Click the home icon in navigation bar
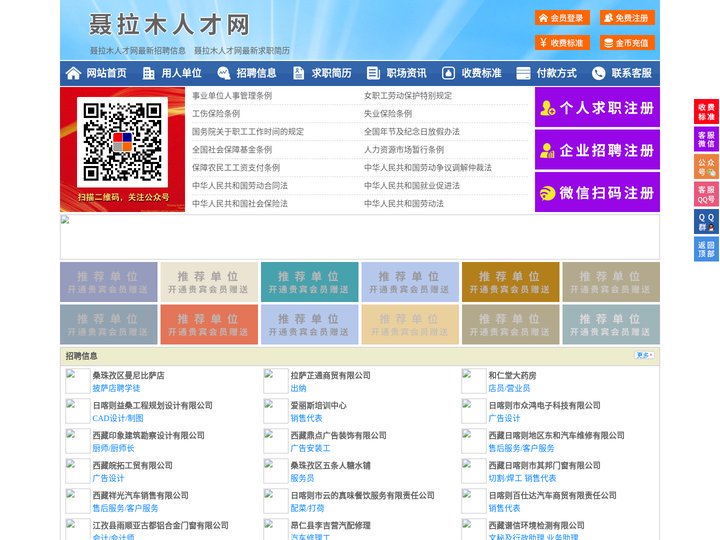The image size is (720, 540). [73, 73]
